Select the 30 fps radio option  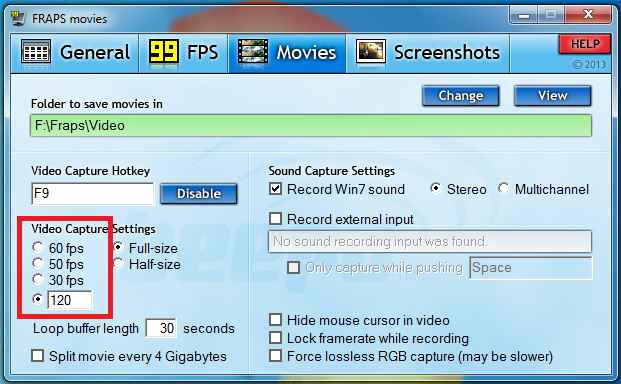click(38, 279)
